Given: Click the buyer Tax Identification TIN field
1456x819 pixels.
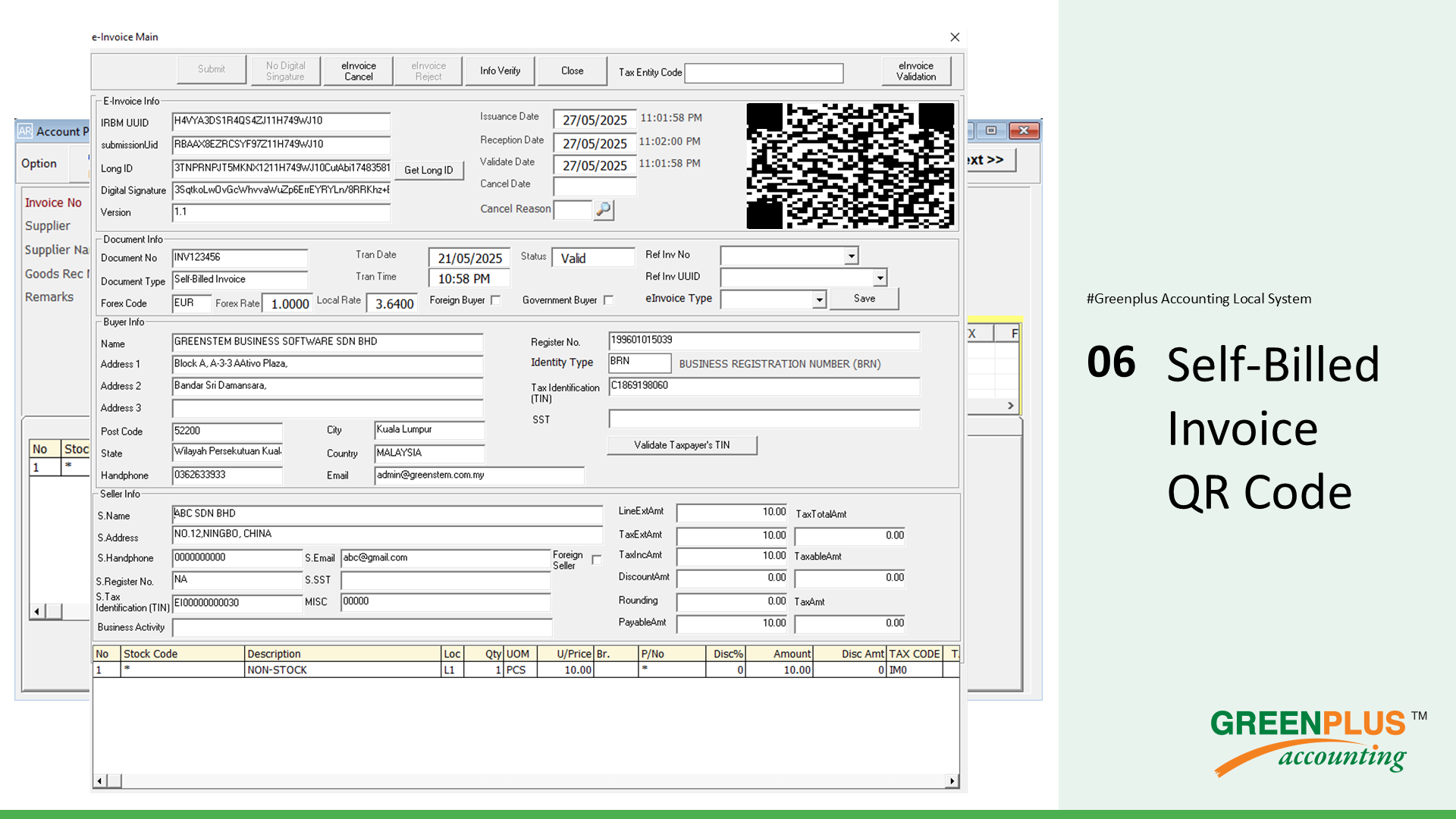Looking at the screenshot, I should 764,387.
